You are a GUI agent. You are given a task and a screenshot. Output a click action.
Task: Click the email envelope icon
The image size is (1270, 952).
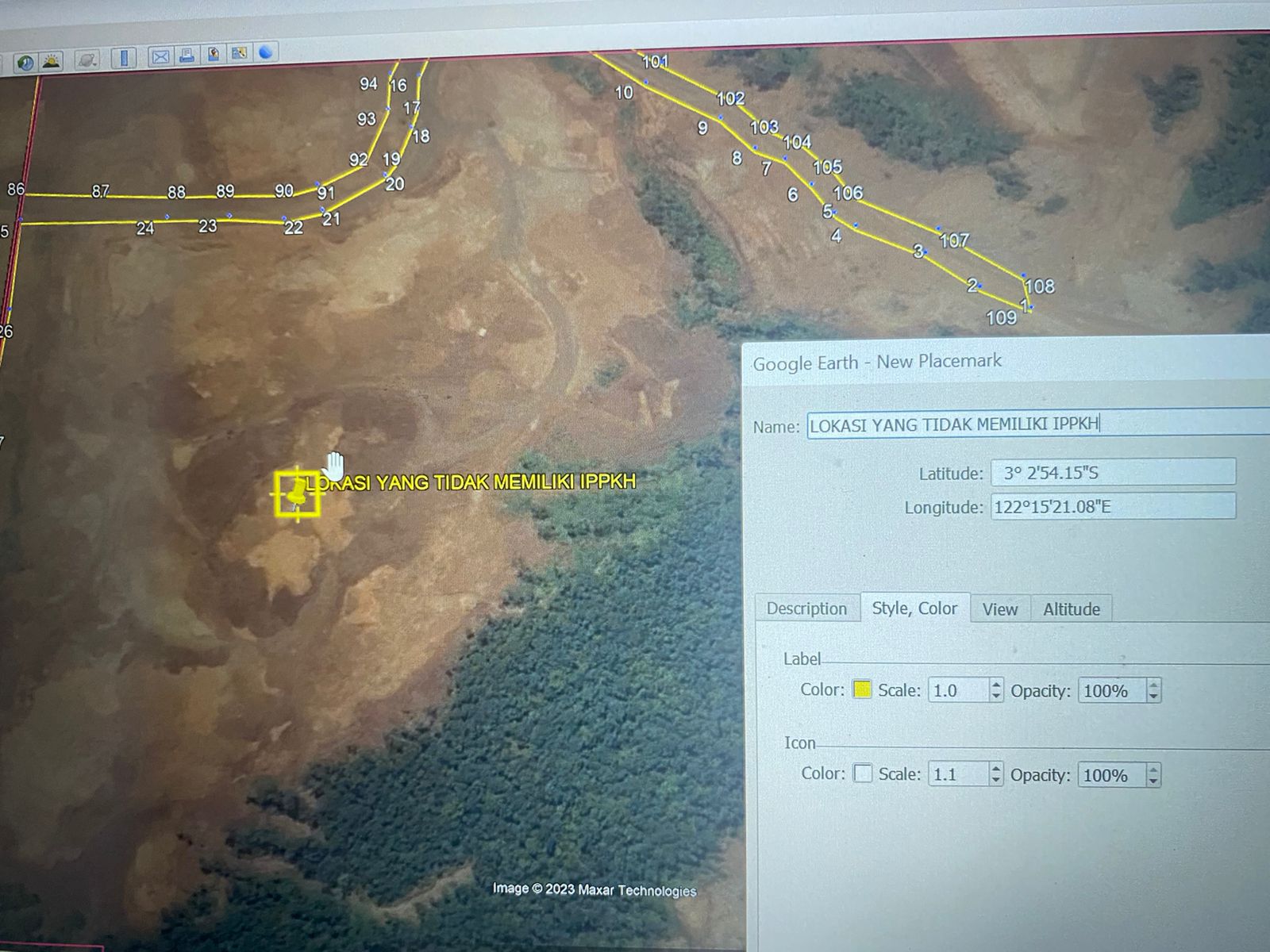160,57
